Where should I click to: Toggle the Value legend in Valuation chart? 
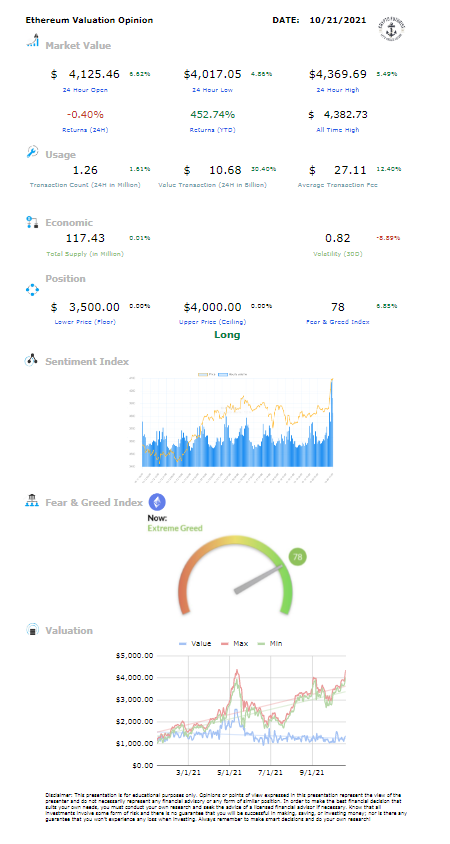(195, 643)
